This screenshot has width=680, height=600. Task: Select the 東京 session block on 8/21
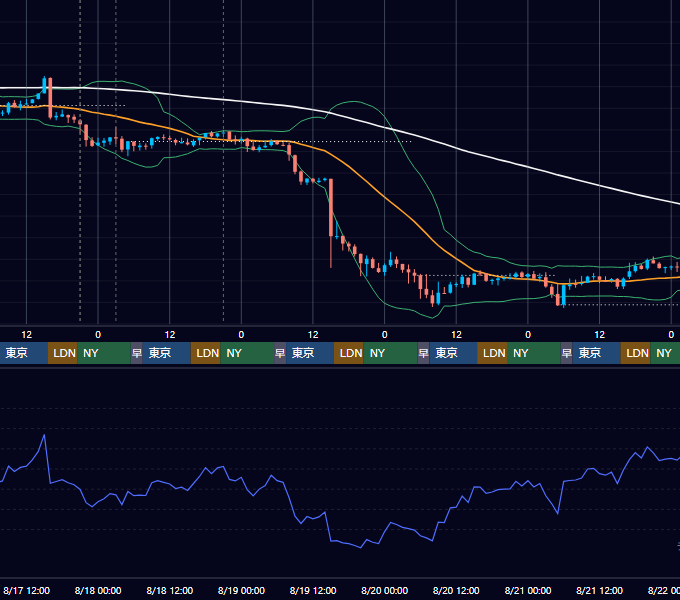point(596,353)
